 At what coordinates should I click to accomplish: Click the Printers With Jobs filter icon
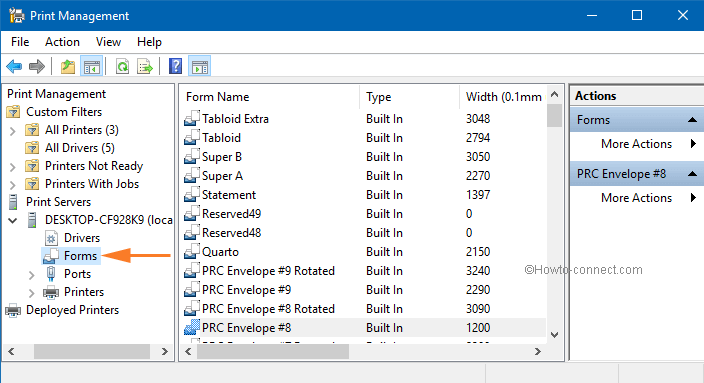click(x=32, y=184)
